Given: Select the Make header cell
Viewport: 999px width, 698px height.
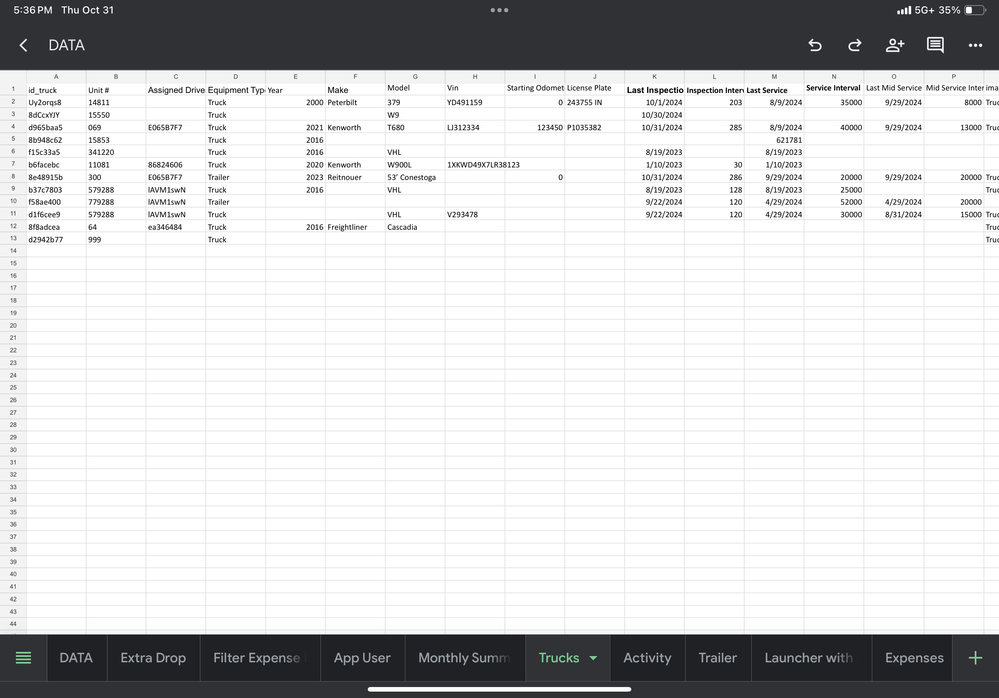Looking at the screenshot, I should (x=355, y=90).
